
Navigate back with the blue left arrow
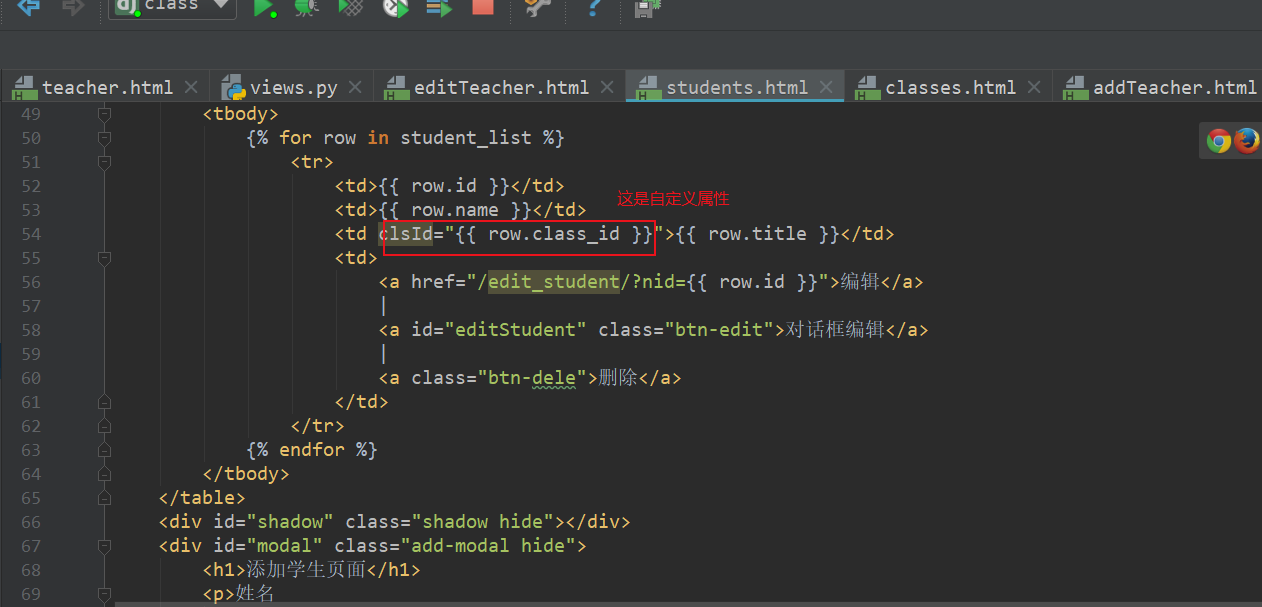point(30,8)
